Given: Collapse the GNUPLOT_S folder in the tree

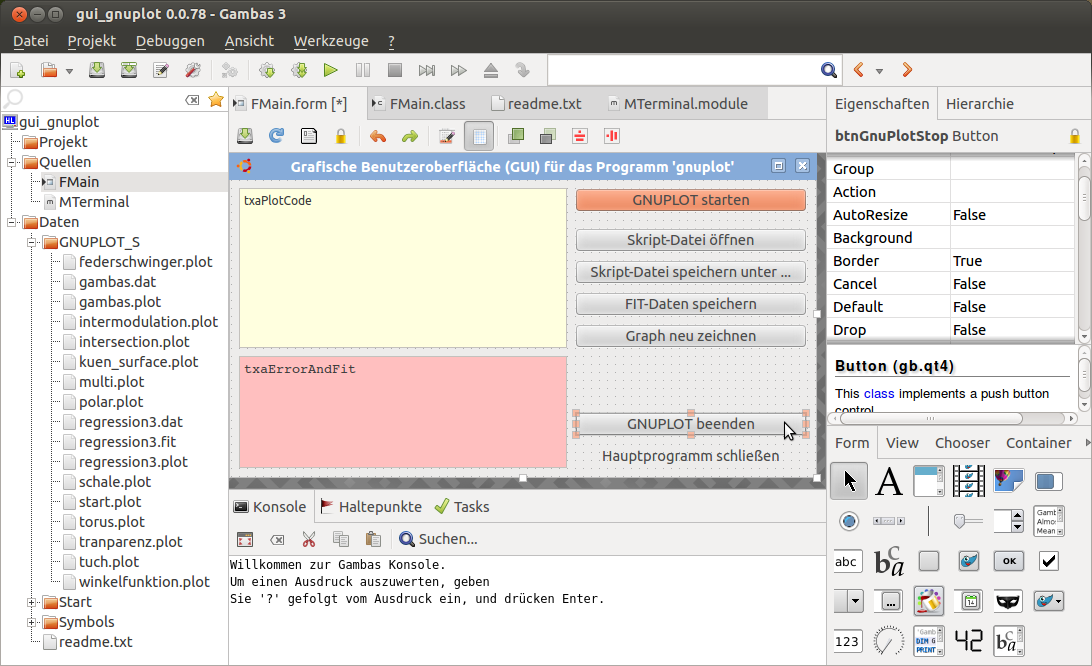Looking at the screenshot, I should tap(32, 242).
